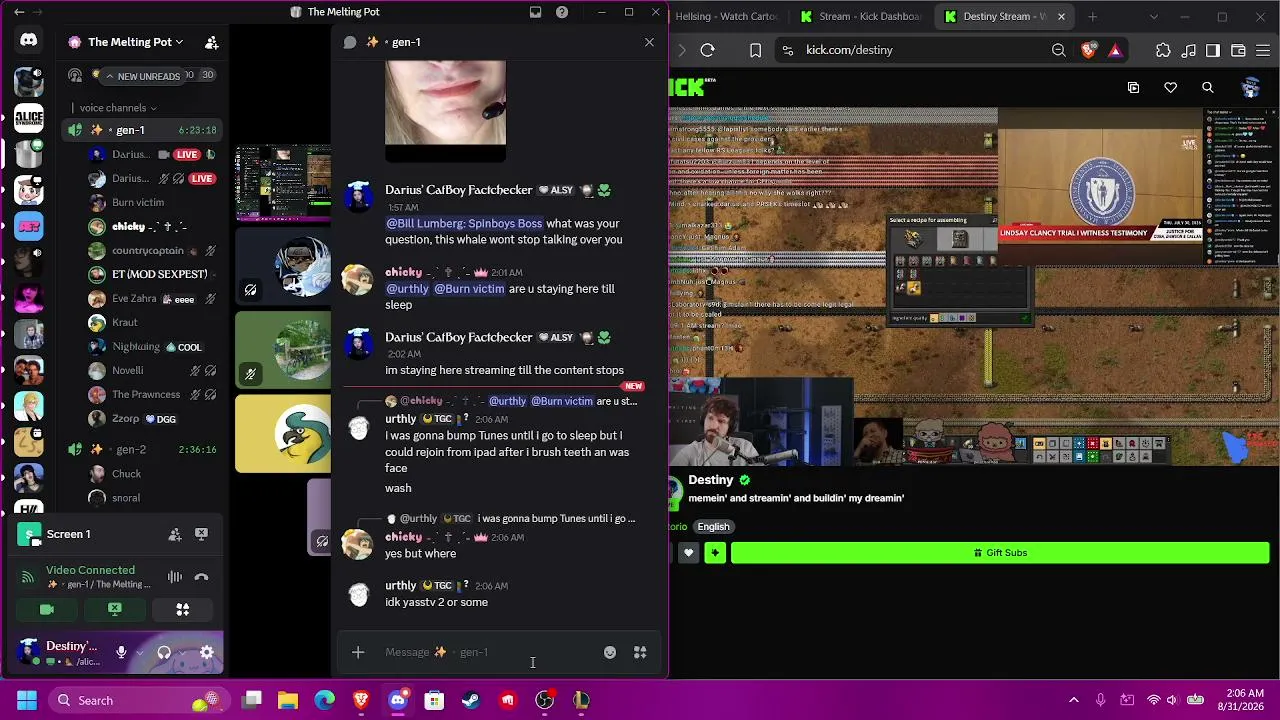This screenshot has width=1280, height=720.
Task: Open the browser tab search dropdown
Action: point(1154,16)
